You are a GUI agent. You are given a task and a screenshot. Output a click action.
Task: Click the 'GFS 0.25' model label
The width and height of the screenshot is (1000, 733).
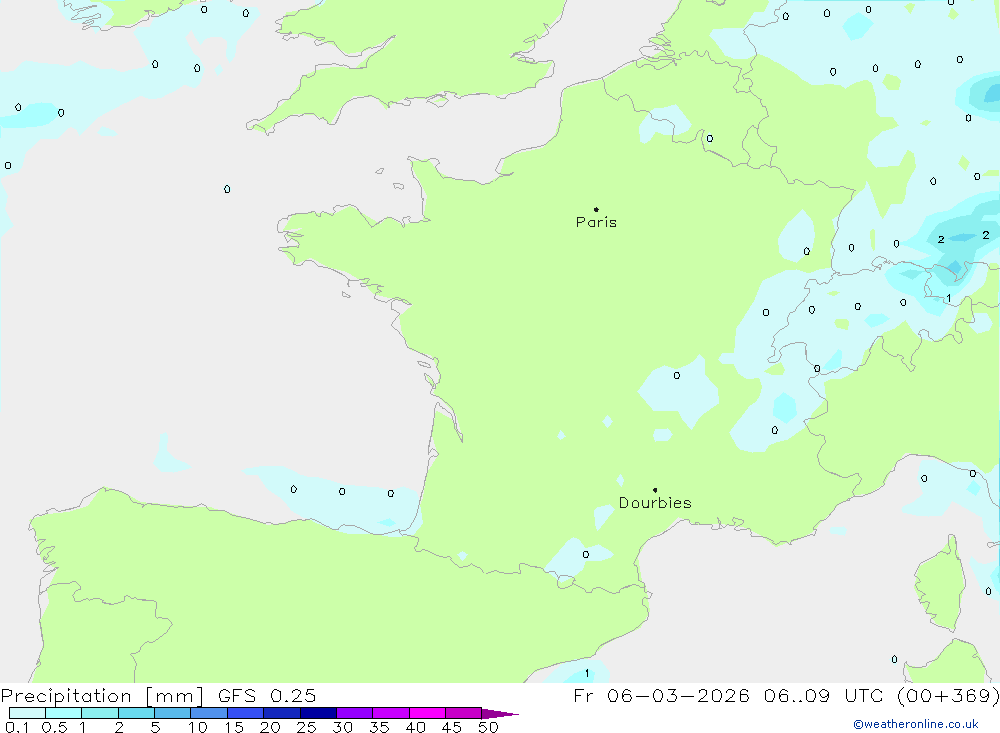267,696
